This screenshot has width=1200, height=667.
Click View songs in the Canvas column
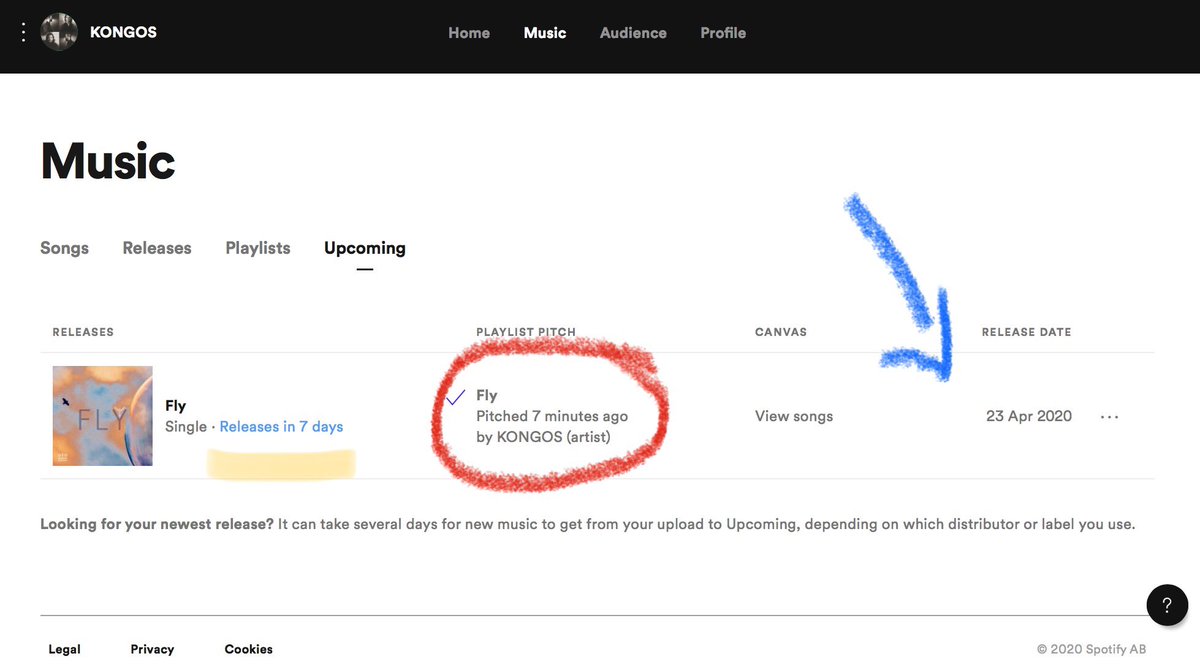pos(794,416)
